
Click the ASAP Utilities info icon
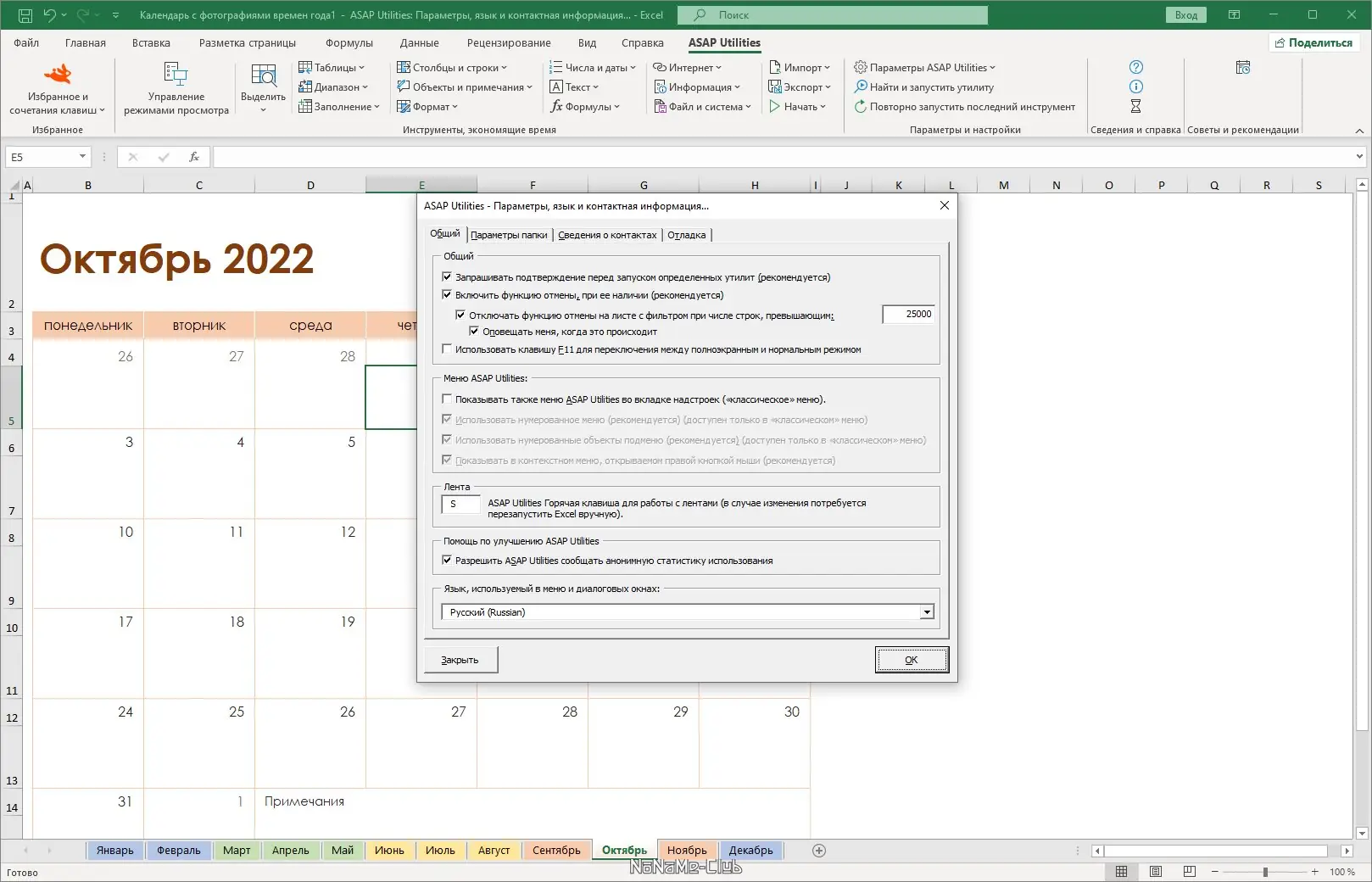(x=1136, y=87)
